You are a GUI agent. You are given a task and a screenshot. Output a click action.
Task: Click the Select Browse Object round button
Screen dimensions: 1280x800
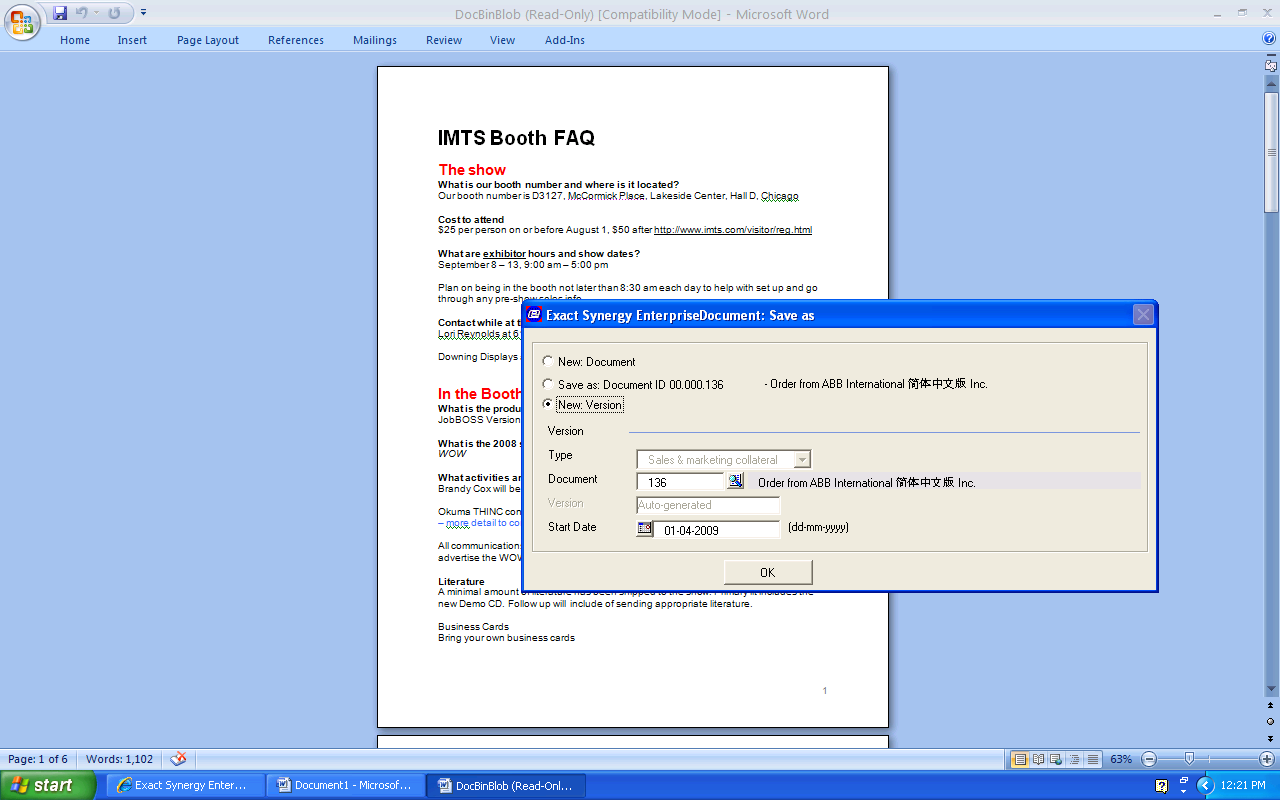tap(1271, 721)
